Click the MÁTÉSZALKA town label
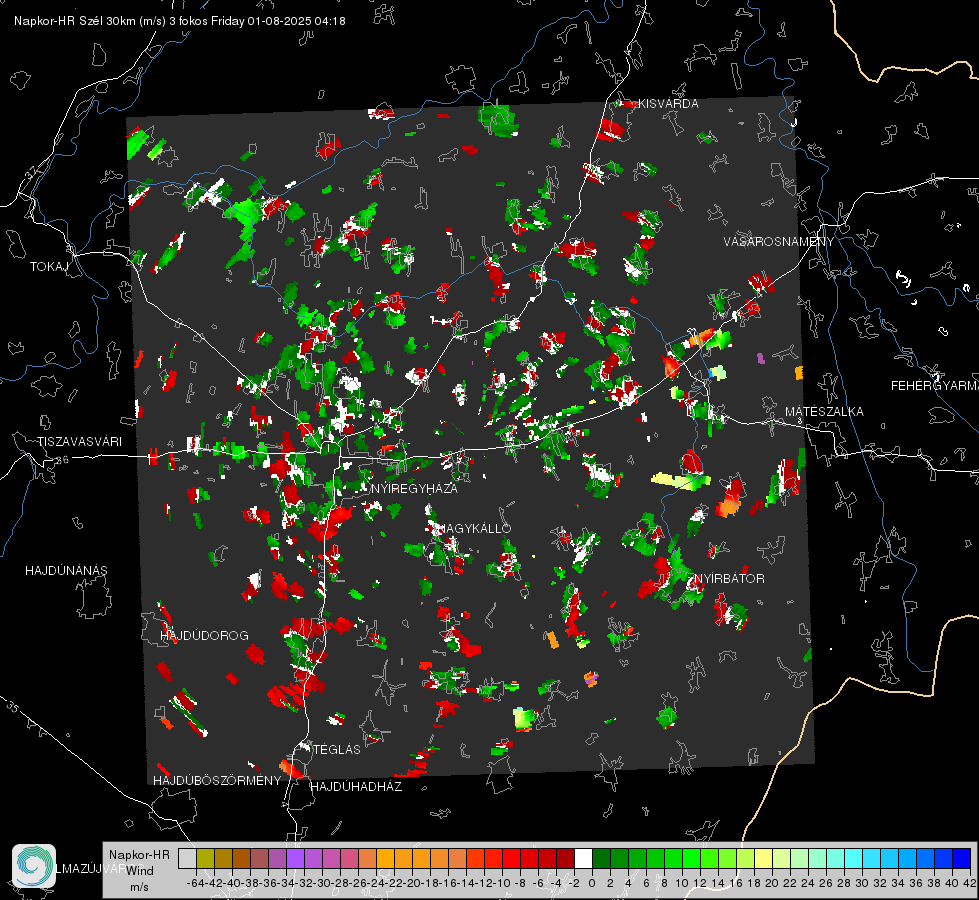Viewport: 979px width, 900px height. (824, 412)
